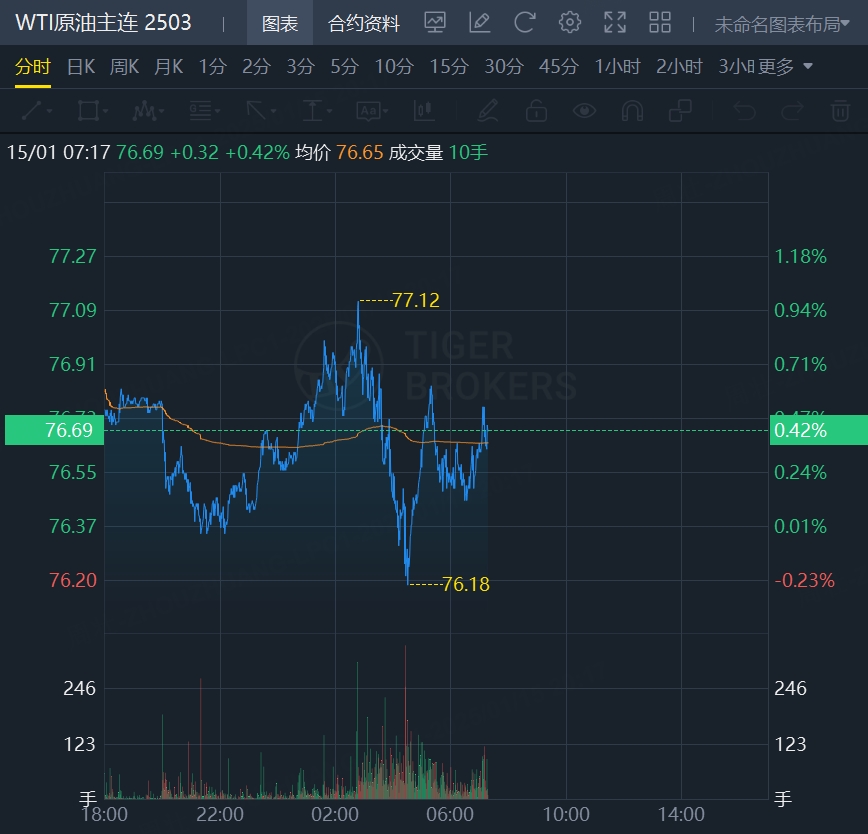Image resolution: width=868 pixels, height=834 pixels.
Task: Select the magnet snap tool
Action: click(x=632, y=110)
